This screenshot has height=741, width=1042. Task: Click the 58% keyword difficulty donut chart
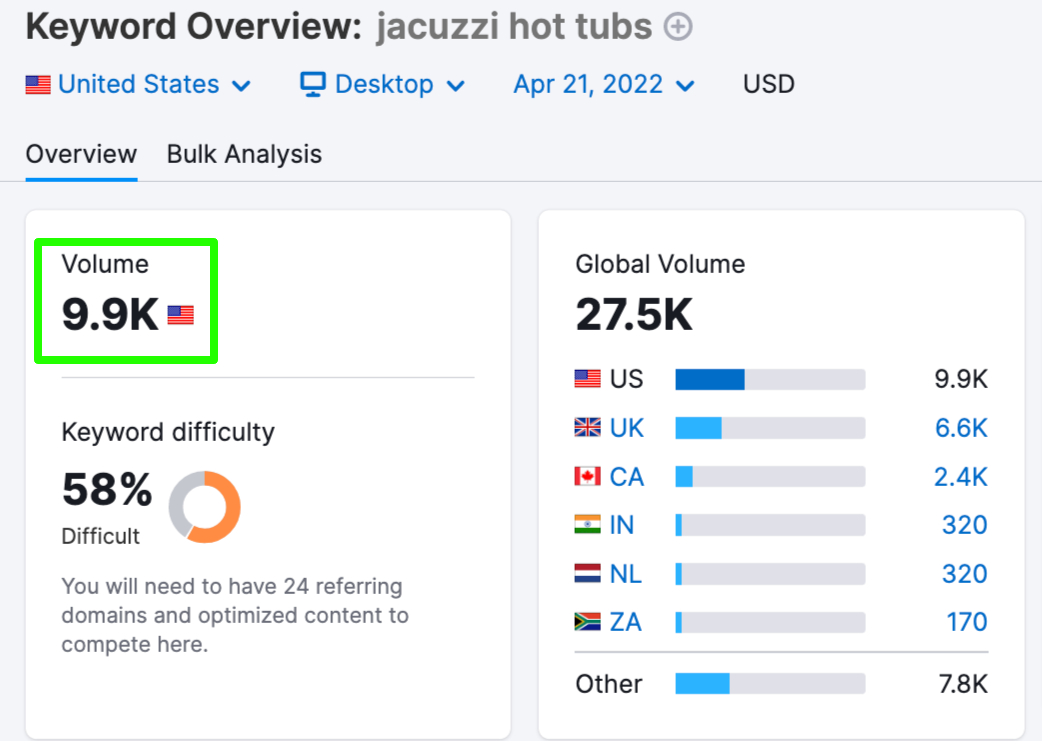click(x=205, y=507)
